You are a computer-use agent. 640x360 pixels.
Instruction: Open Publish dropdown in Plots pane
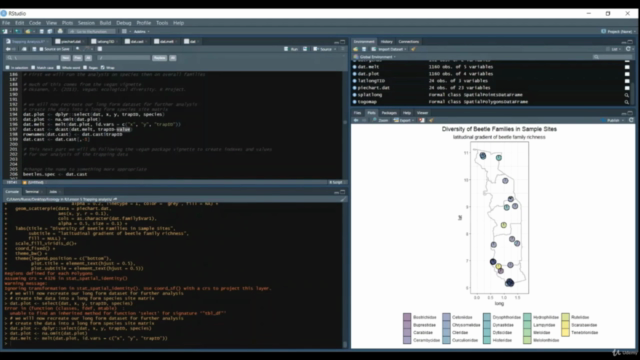click(x=611, y=120)
